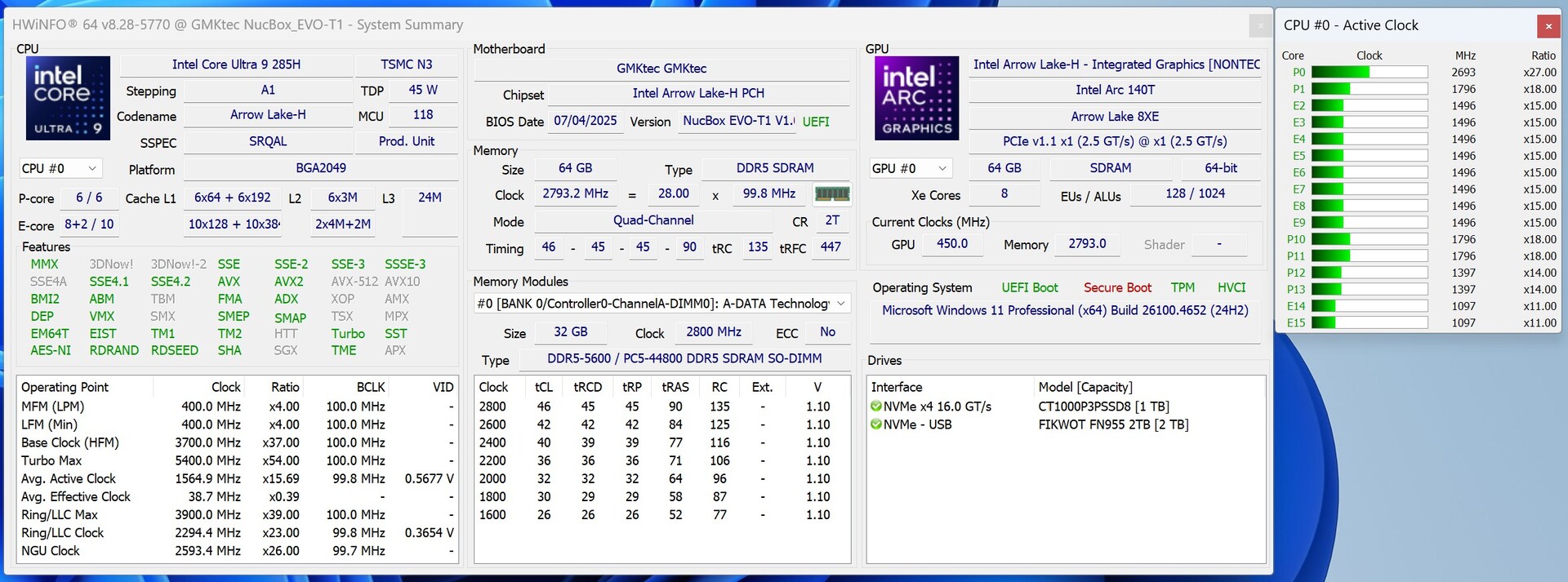Click the Intel Core Ultra 9 logo

pyautogui.click(x=68, y=98)
